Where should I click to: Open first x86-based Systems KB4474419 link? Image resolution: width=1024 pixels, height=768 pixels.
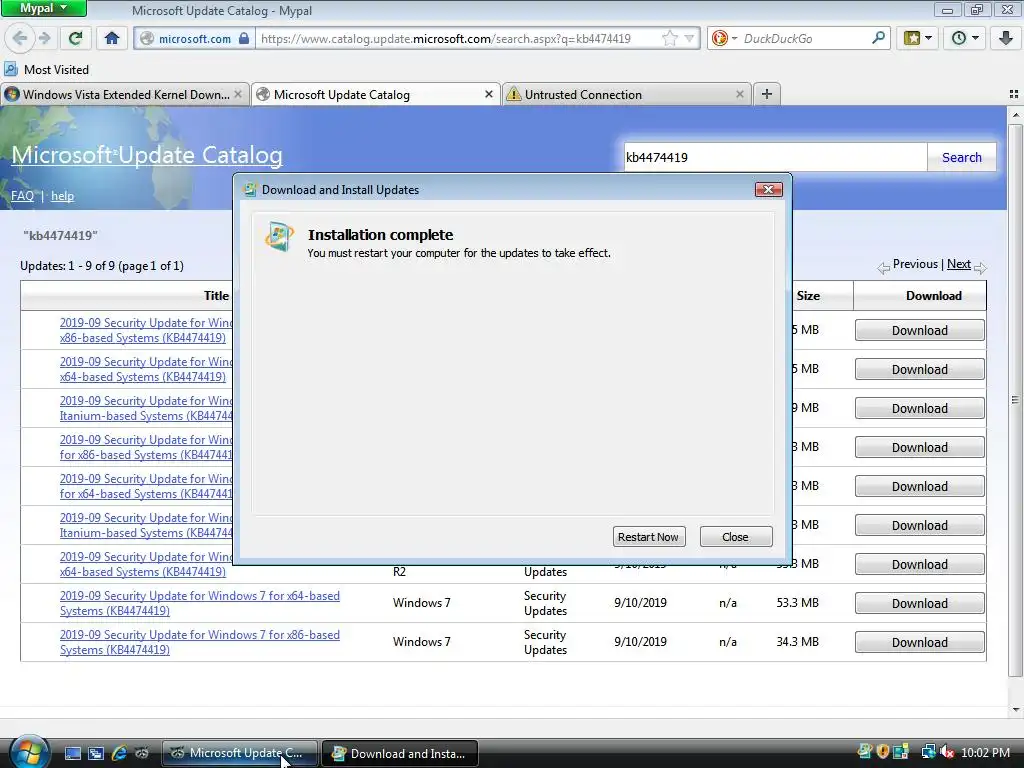click(146, 330)
